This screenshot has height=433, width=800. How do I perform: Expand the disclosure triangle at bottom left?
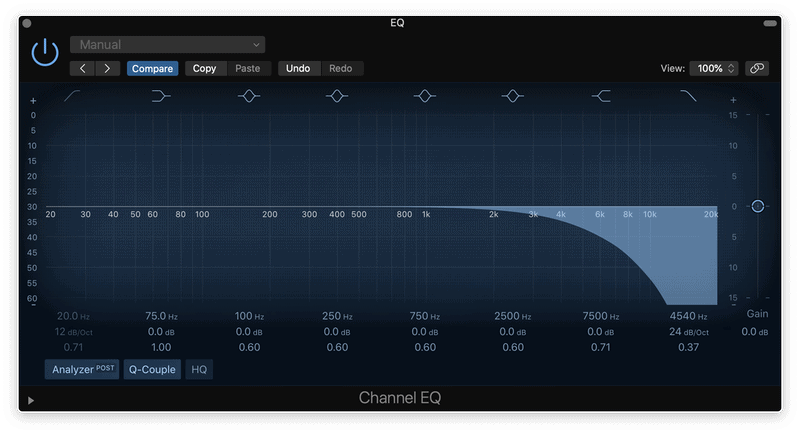[x=31, y=400]
